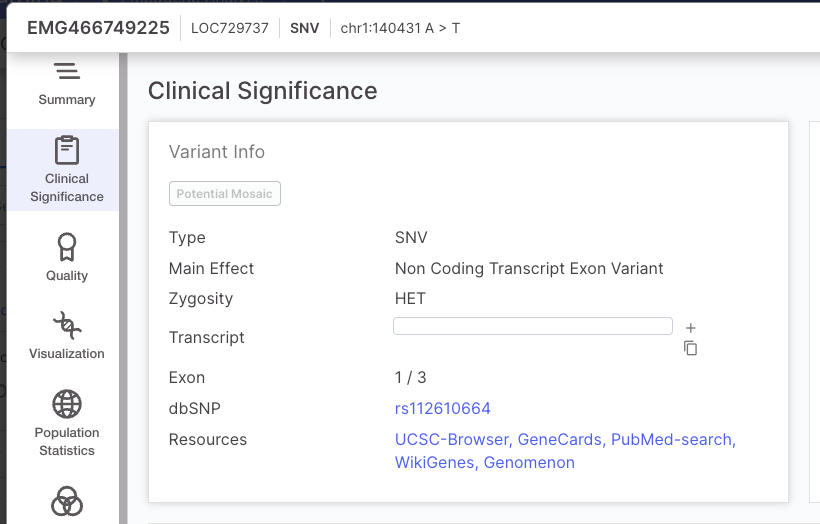Image resolution: width=820 pixels, height=524 pixels.
Task: Open the Genomenon link
Action: point(529,463)
